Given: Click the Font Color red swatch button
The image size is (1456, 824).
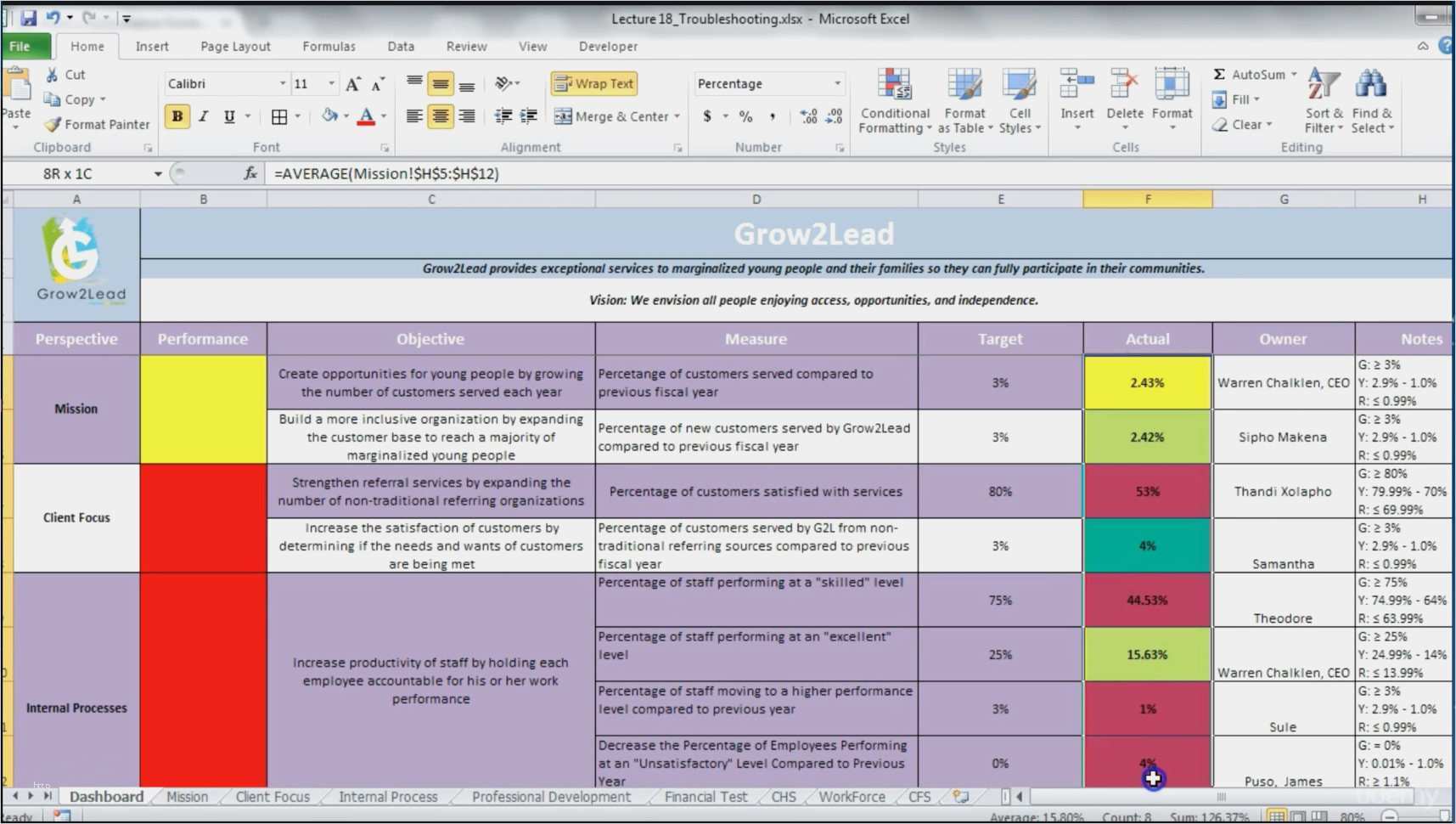Looking at the screenshot, I should click(366, 116).
